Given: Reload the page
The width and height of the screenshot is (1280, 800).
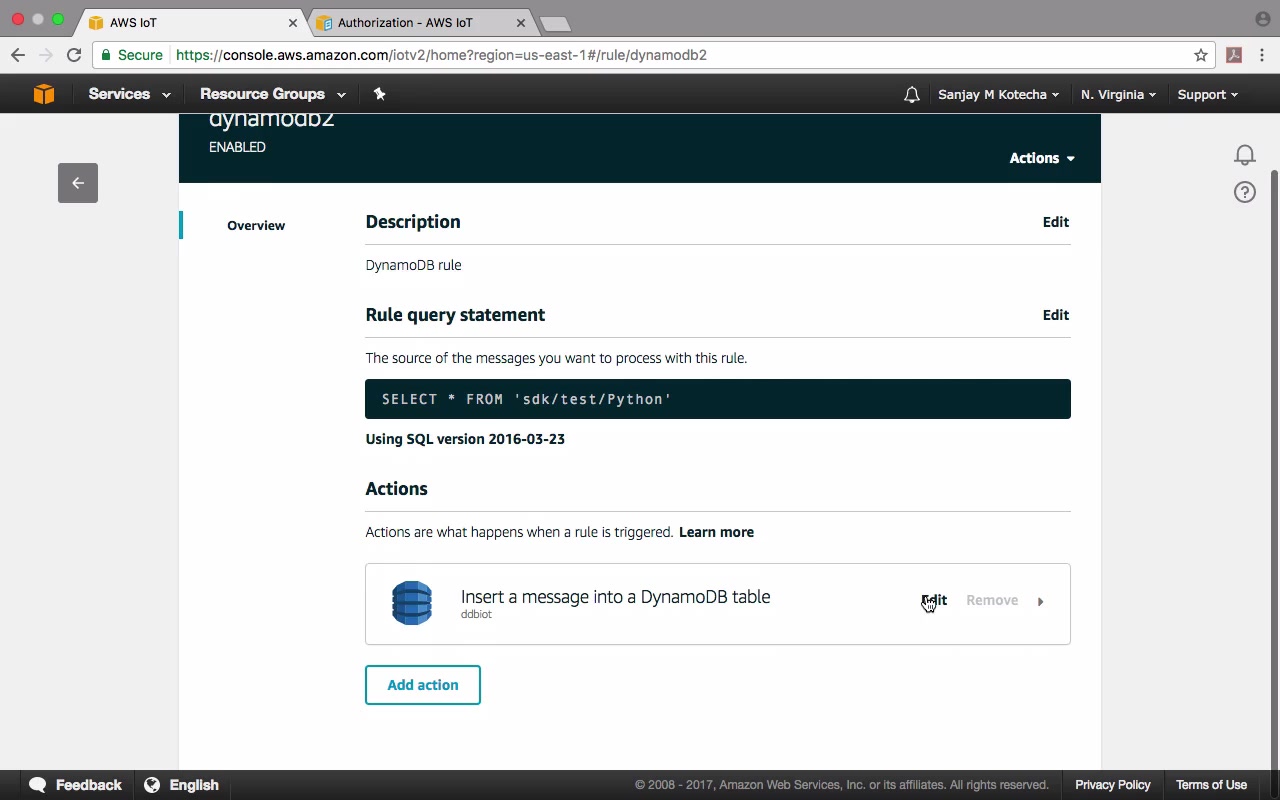Looking at the screenshot, I should pos(74,55).
